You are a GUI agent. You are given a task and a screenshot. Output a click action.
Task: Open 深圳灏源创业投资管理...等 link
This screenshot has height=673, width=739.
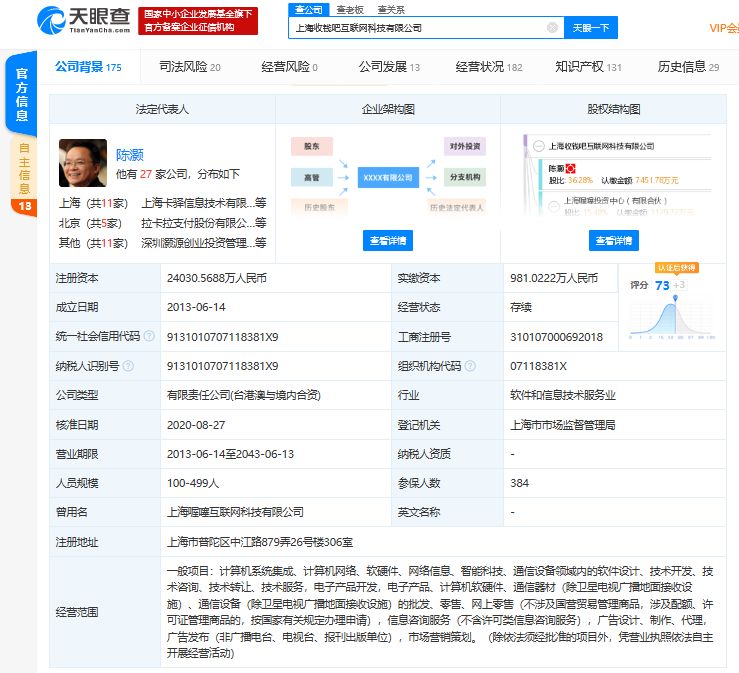pos(204,243)
